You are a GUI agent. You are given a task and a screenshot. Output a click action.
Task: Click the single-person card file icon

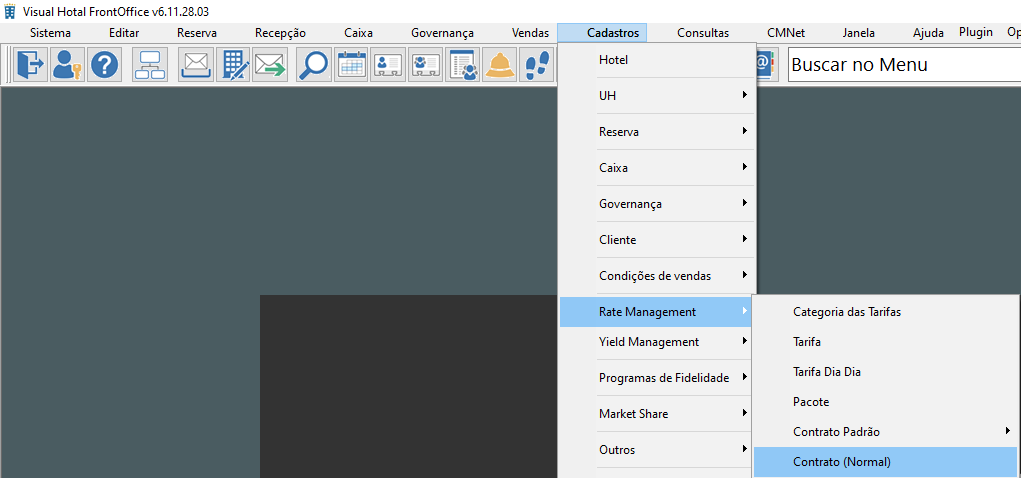point(388,64)
